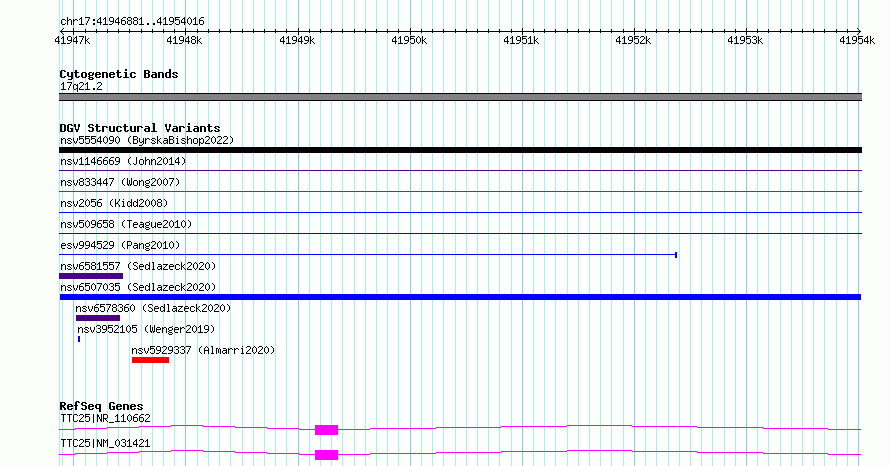
Task: Click the magenta exon block of NR_110662
Action: point(326,430)
